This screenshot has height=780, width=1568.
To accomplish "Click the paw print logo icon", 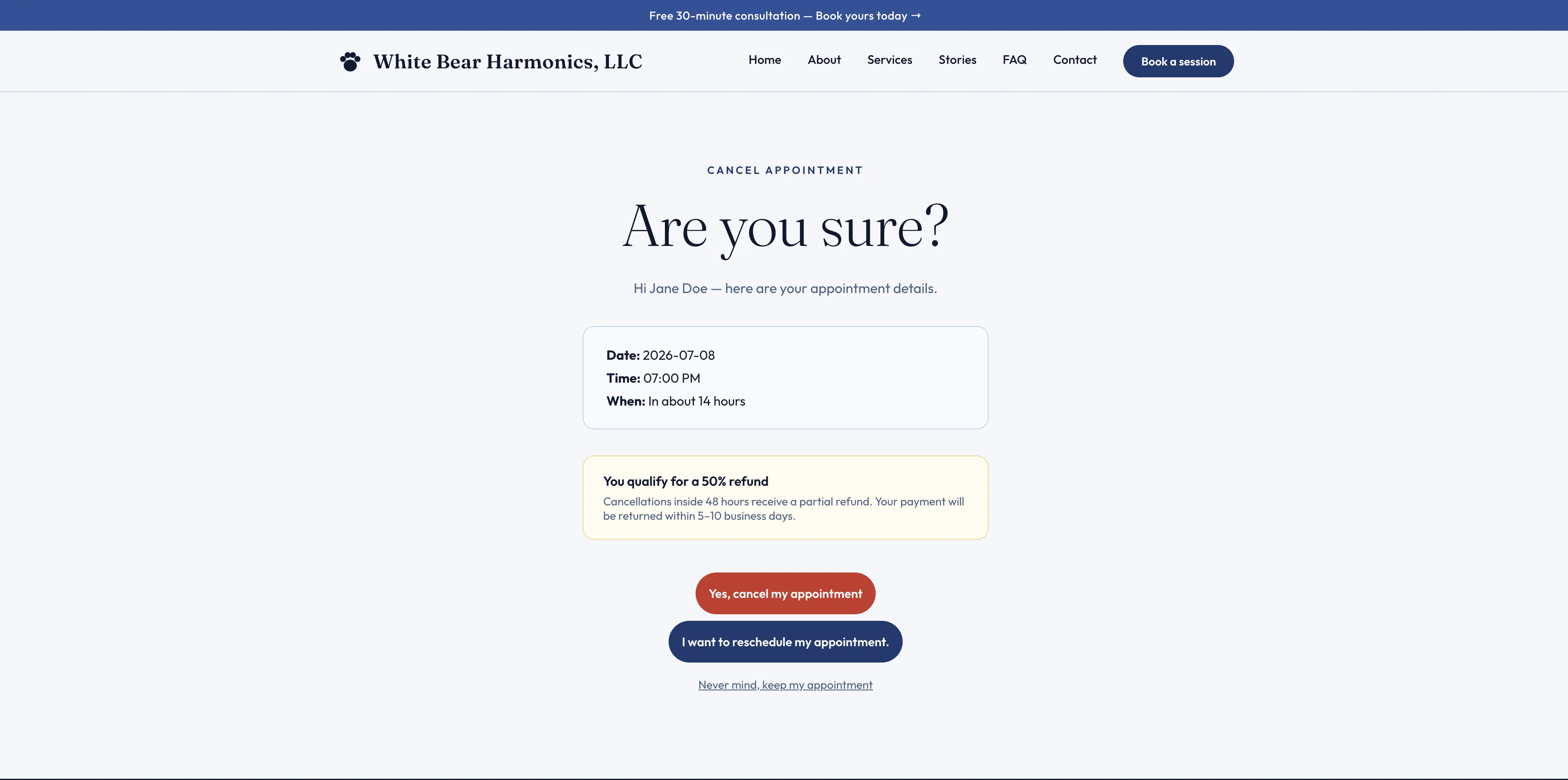I will (350, 61).
